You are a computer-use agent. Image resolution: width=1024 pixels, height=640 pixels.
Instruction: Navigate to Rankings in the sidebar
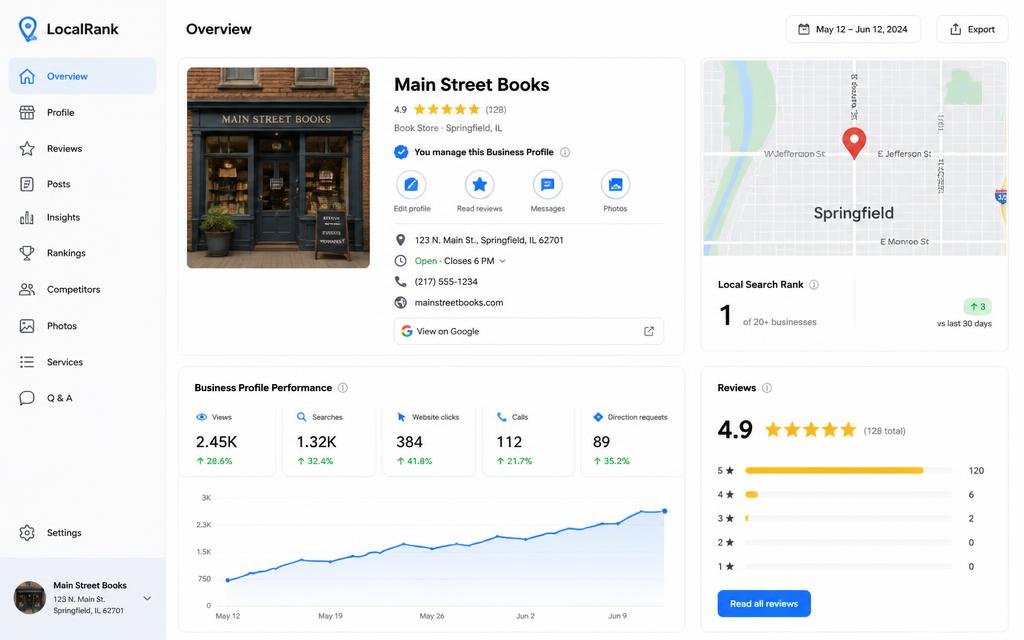pyautogui.click(x=82, y=253)
